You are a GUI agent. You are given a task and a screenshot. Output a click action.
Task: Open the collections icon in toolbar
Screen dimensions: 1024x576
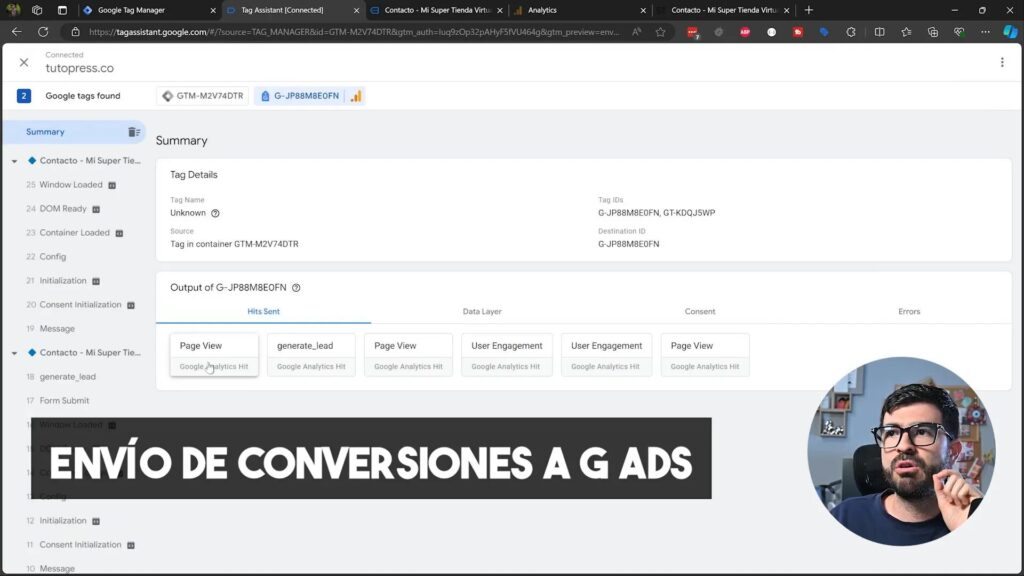tap(933, 32)
